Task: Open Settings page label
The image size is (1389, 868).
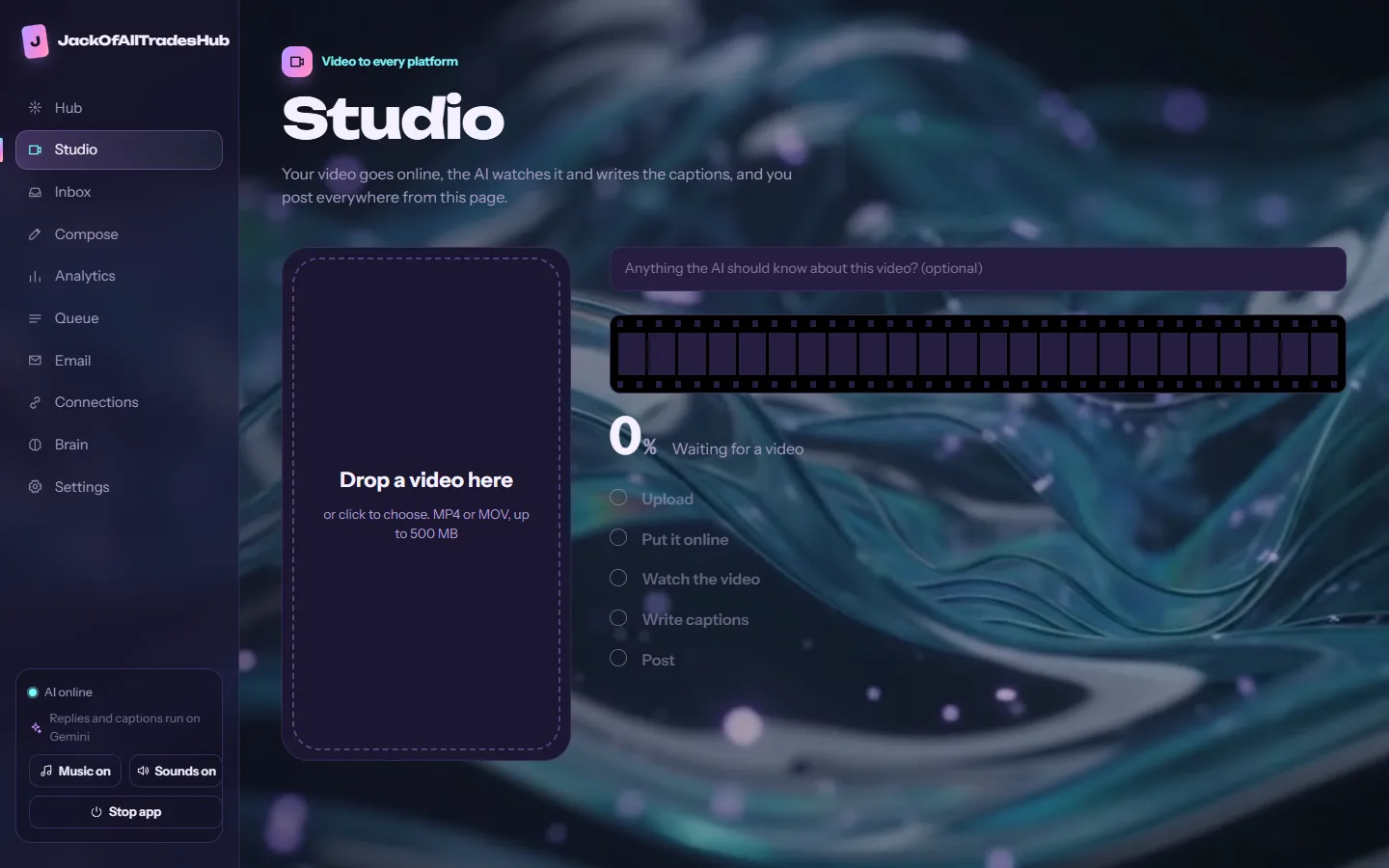Action: [82, 487]
